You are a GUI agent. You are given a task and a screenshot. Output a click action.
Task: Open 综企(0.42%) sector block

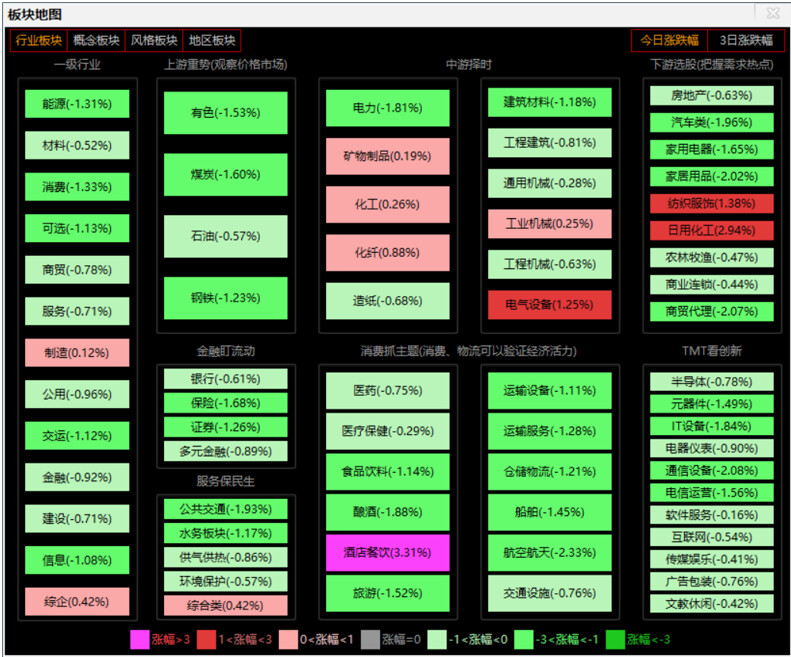click(x=77, y=601)
